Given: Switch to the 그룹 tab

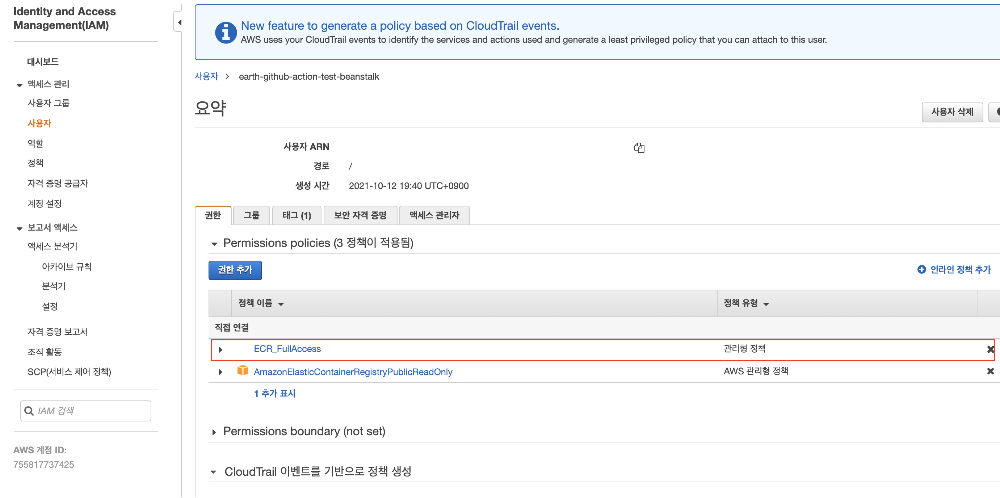Looking at the screenshot, I should pos(251,216).
